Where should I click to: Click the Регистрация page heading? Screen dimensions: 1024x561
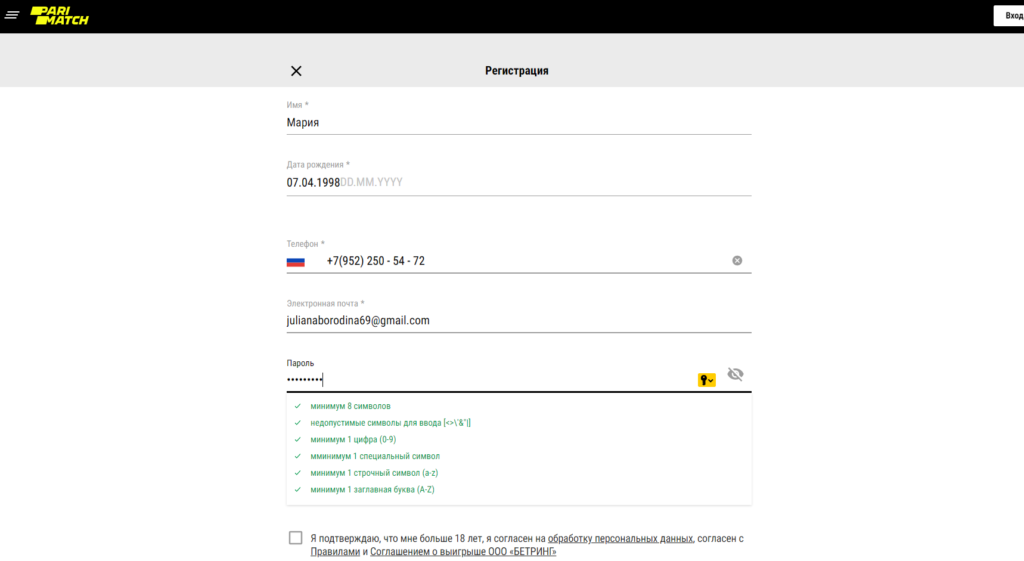517,71
